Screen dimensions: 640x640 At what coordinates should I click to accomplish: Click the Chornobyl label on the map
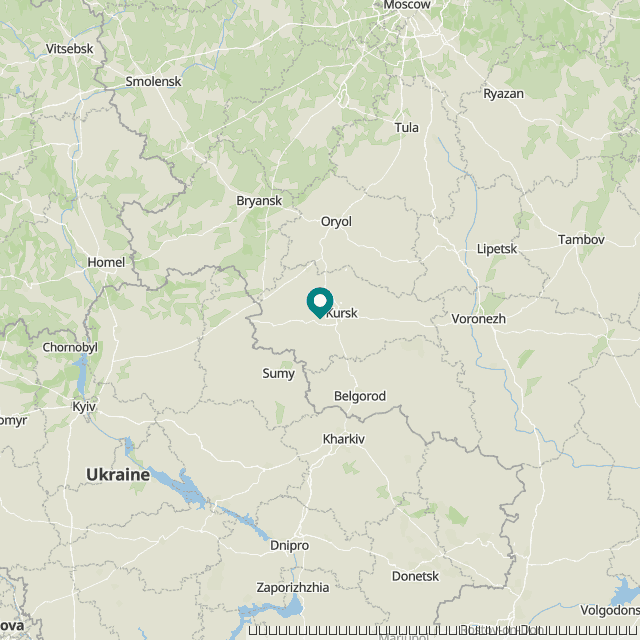(x=70, y=348)
